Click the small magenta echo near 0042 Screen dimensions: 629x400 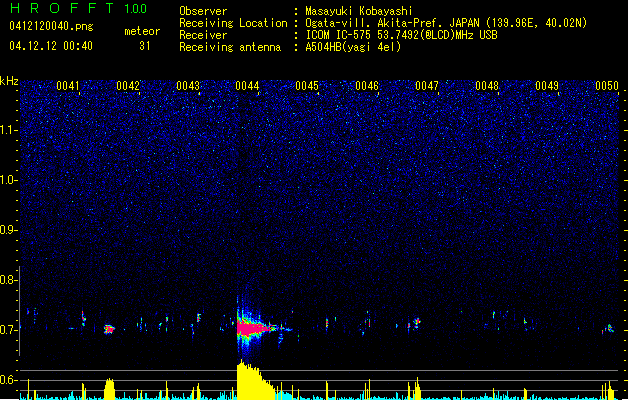coord(109,329)
